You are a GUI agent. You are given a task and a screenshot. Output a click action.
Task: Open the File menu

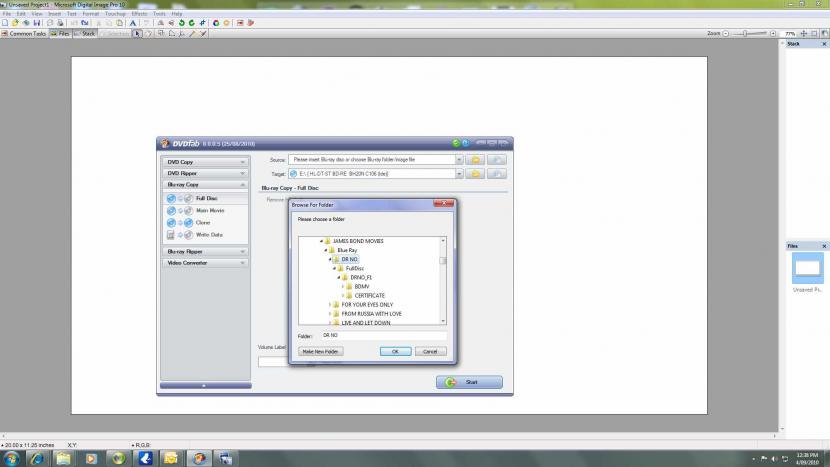coord(7,14)
